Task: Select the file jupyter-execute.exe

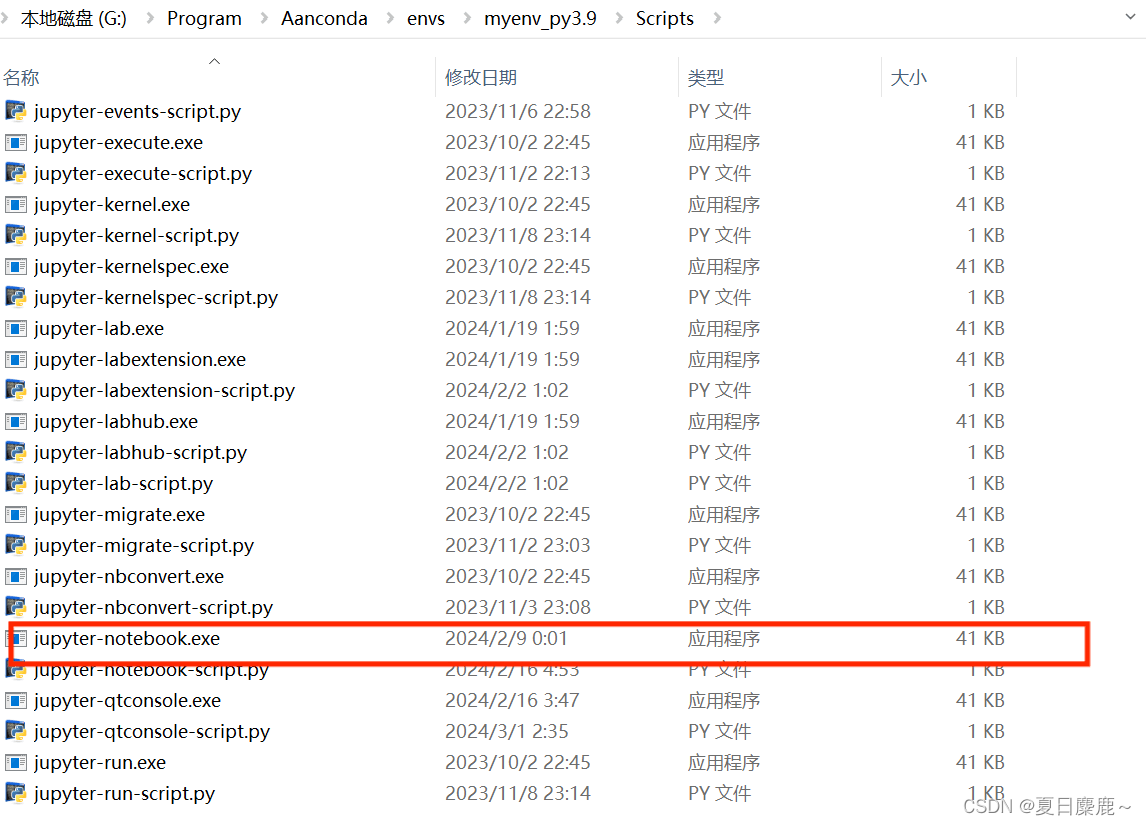Action: click(x=118, y=142)
